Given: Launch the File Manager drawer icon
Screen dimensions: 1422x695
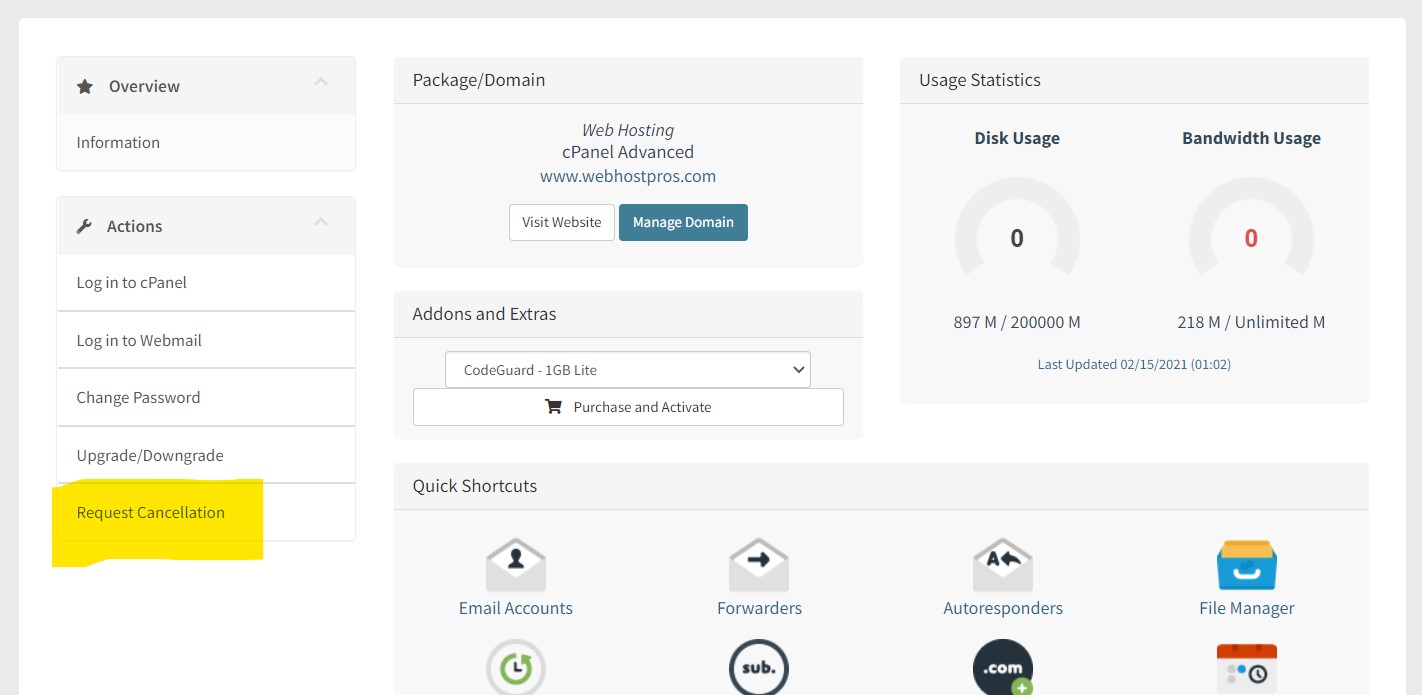Looking at the screenshot, I should tap(1246, 566).
